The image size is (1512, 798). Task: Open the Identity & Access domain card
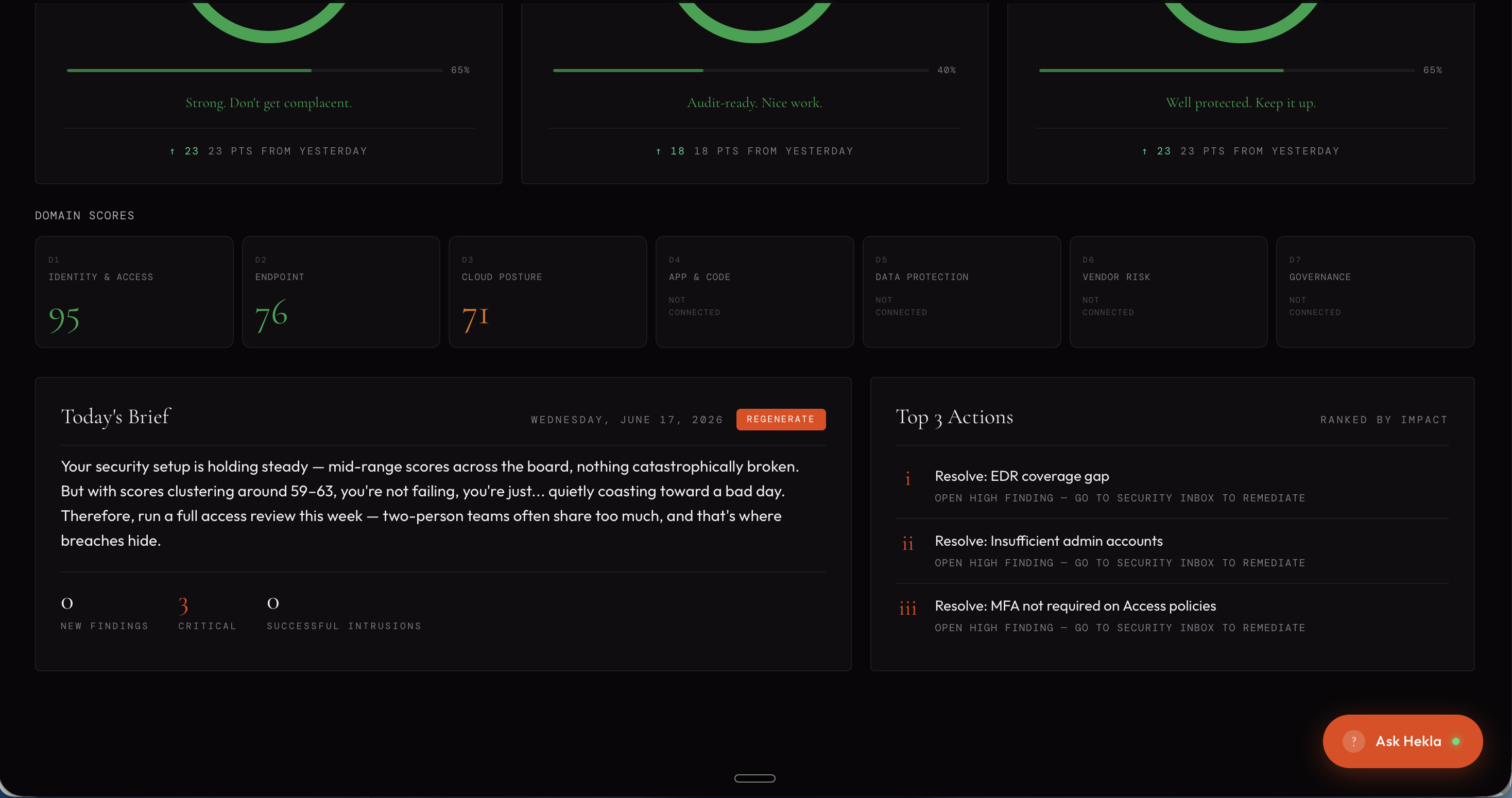(134, 291)
